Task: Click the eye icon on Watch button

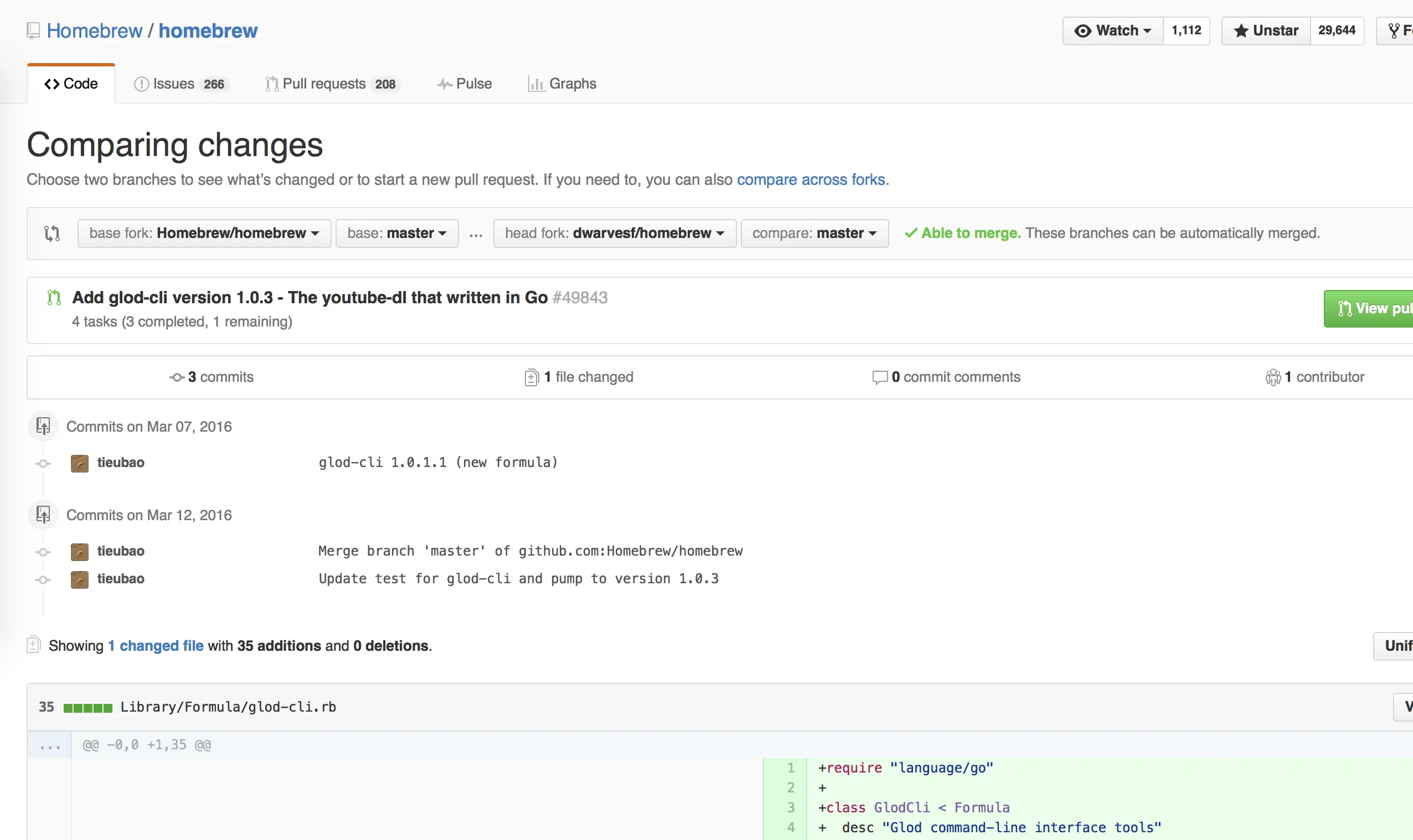Action: coord(1083,31)
